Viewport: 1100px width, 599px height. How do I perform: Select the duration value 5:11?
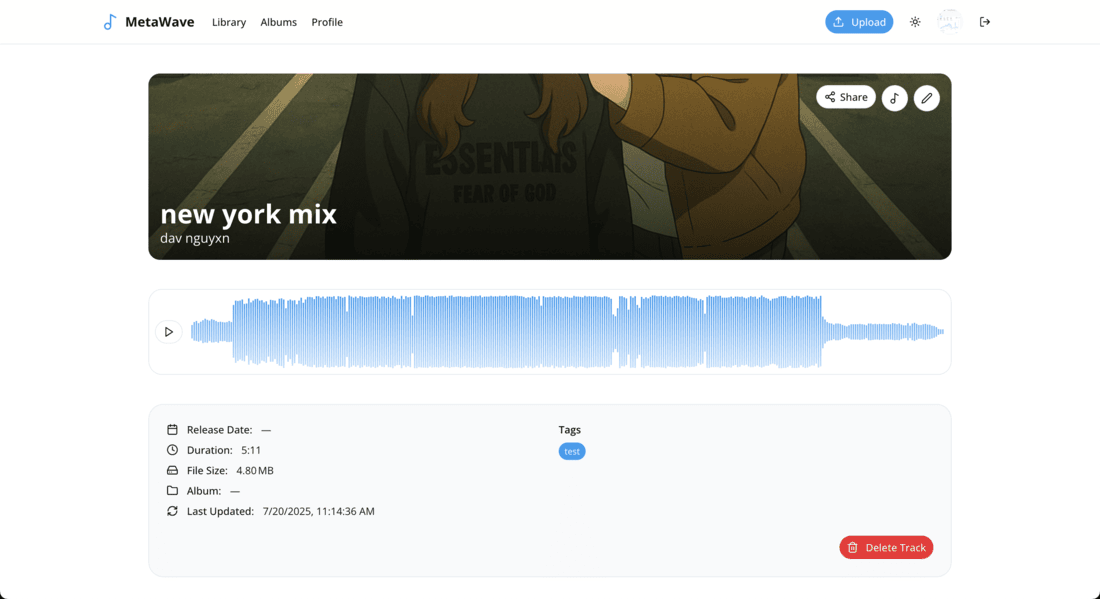(251, 450)
